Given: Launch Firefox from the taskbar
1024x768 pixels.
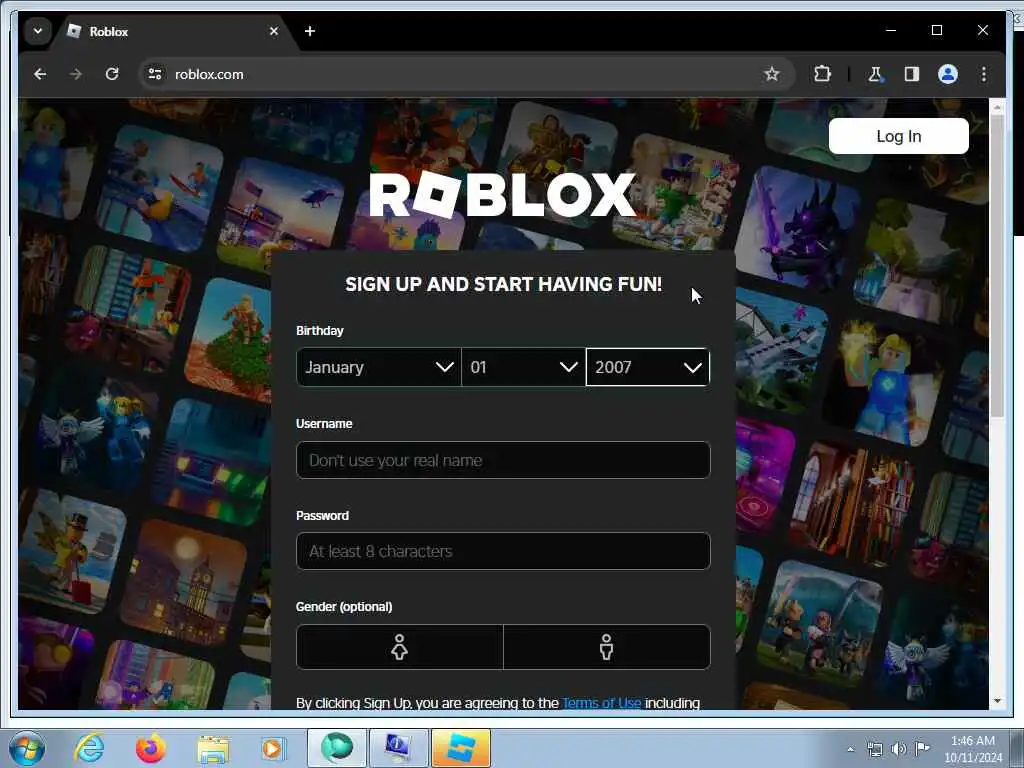Looking at the screenshot, I should 151,748.
